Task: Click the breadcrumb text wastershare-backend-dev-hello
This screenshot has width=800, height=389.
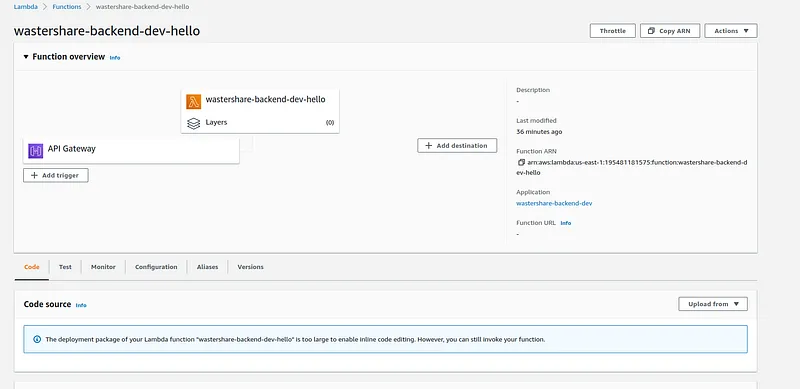Action: (142, 7)
